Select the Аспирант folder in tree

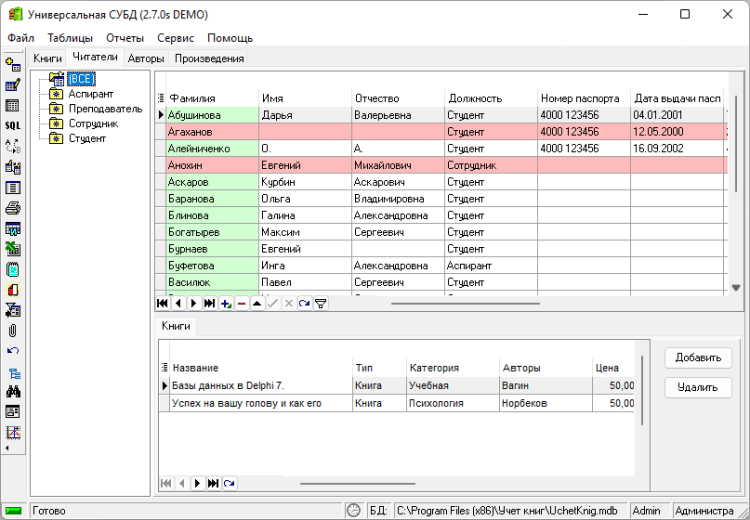91,94
